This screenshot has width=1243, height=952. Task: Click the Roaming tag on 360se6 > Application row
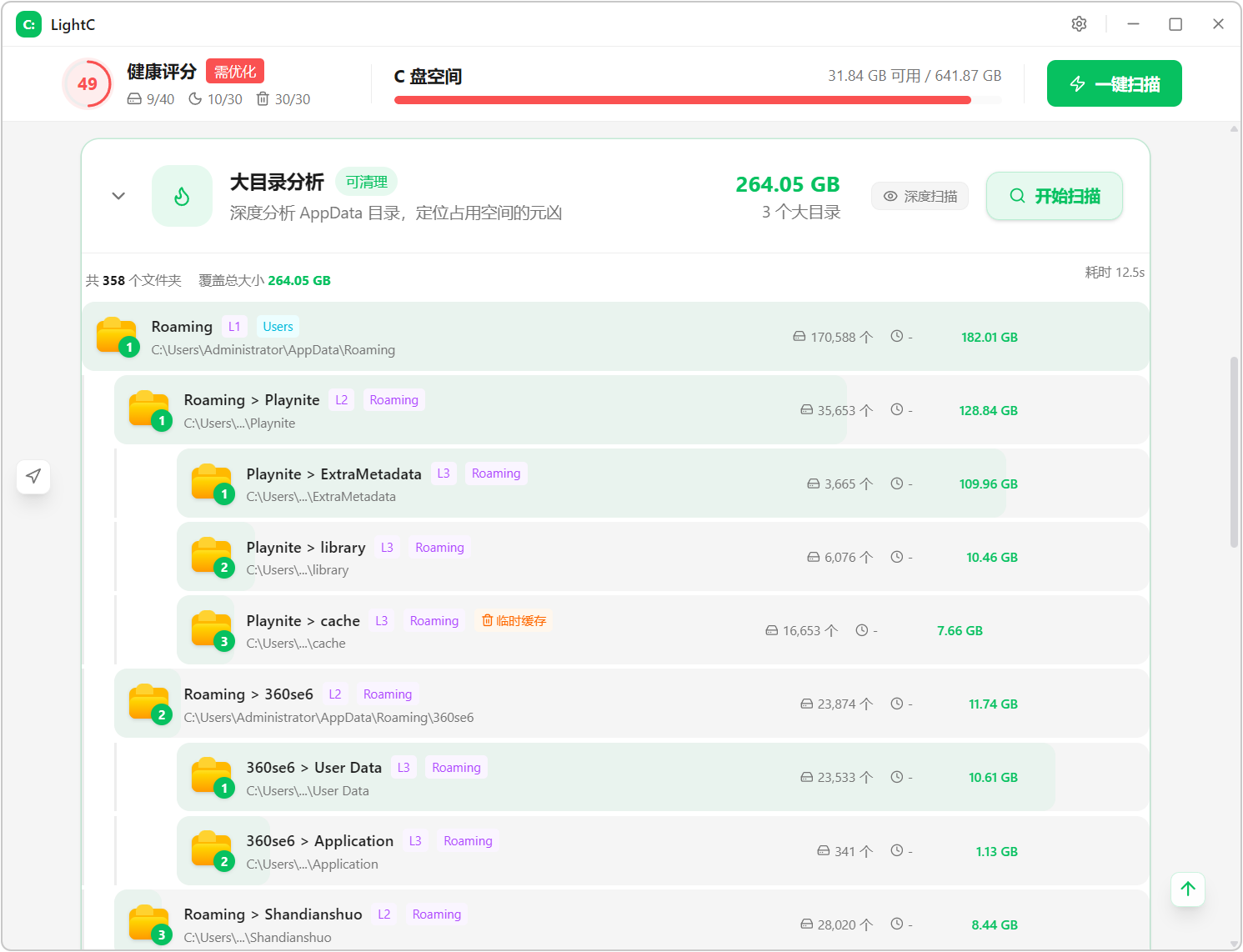[x=468, y=841]
